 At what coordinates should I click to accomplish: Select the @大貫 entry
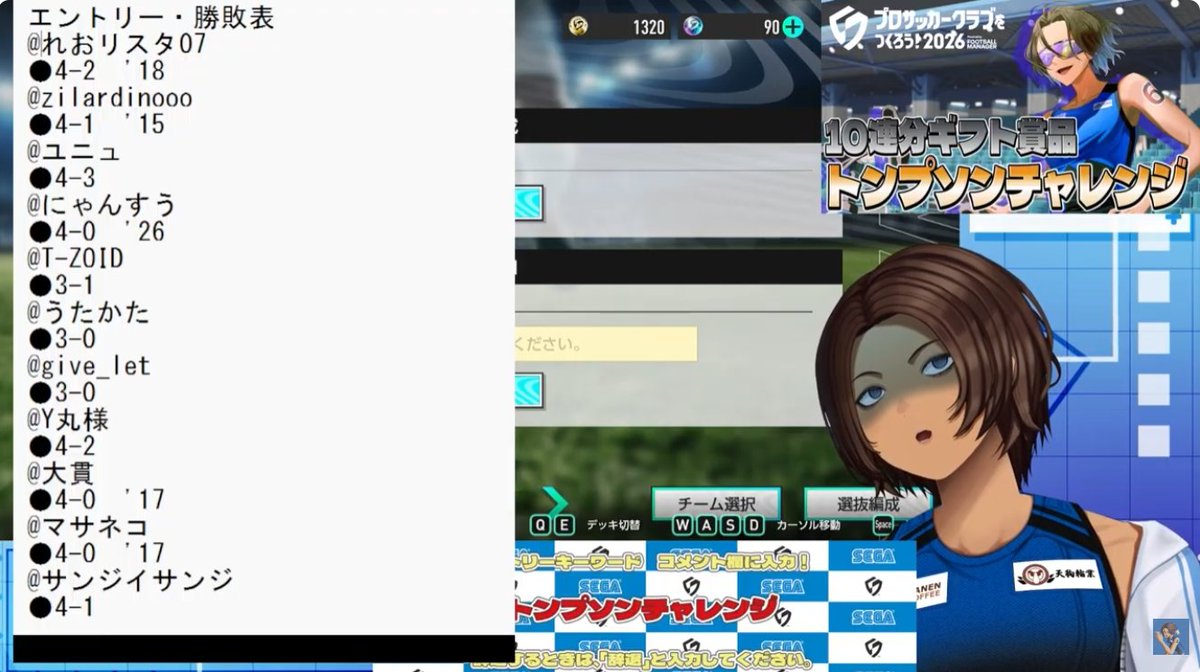(x=61, y=473)
